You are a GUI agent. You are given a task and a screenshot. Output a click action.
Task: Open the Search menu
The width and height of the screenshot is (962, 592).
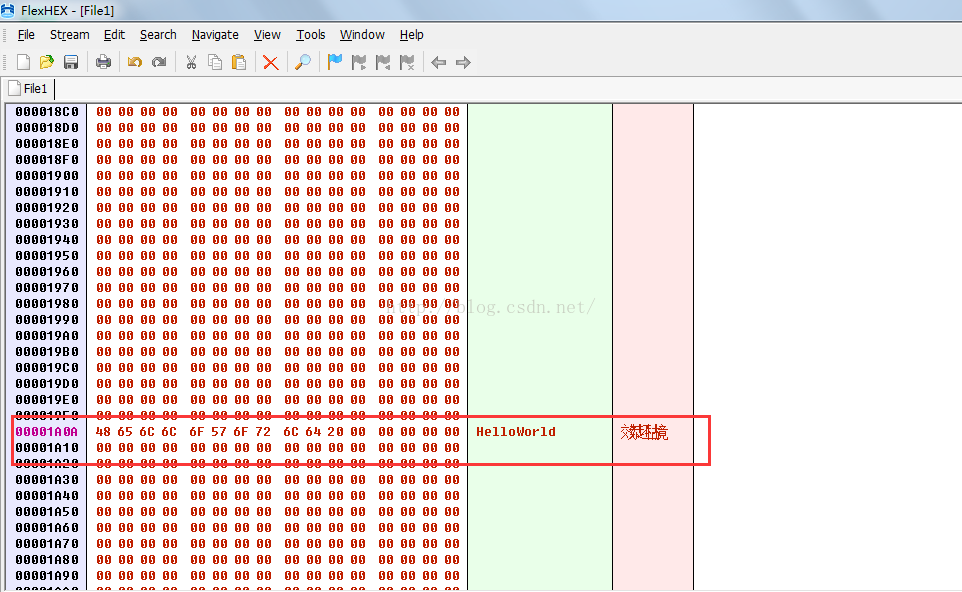point(158,35)
